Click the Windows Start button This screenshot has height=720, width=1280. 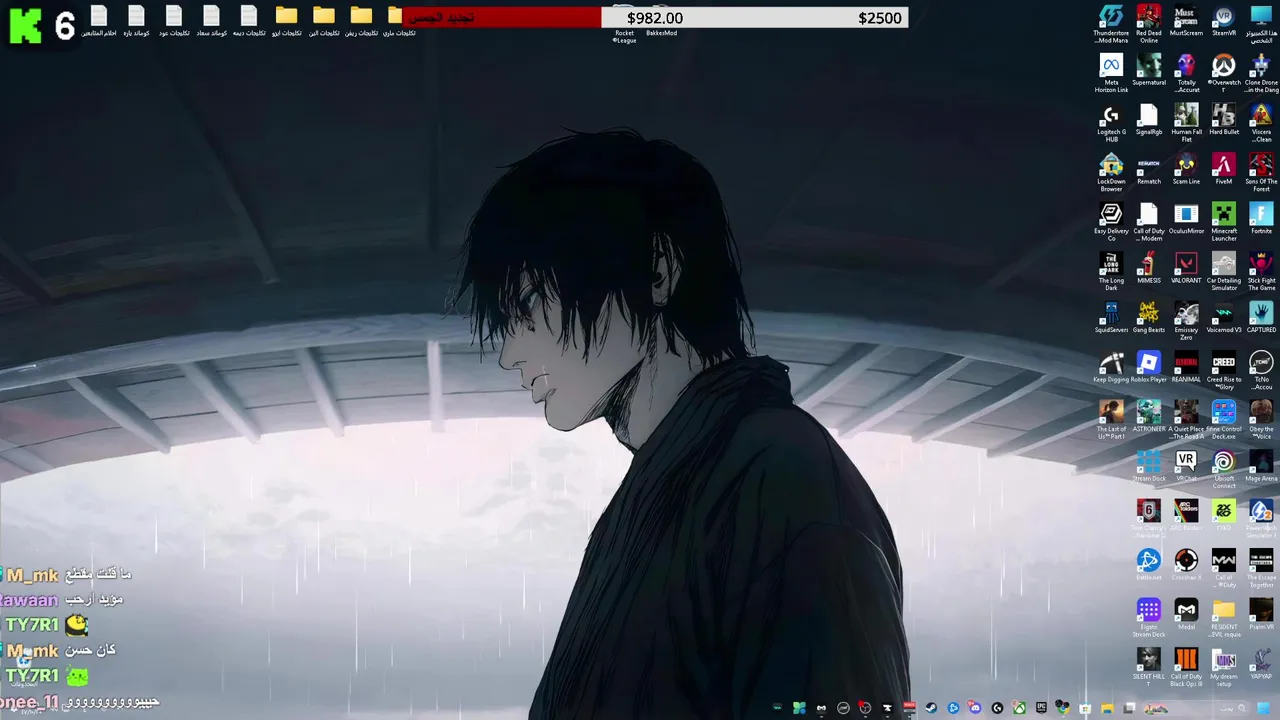point(1263,708)
